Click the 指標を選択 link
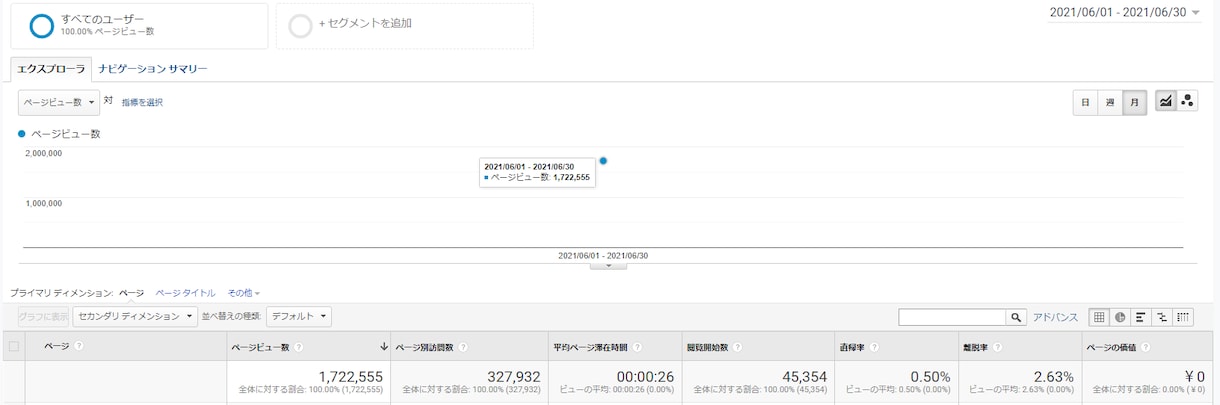This screenshot has width=1220, height=405. [x=142, y=102]
